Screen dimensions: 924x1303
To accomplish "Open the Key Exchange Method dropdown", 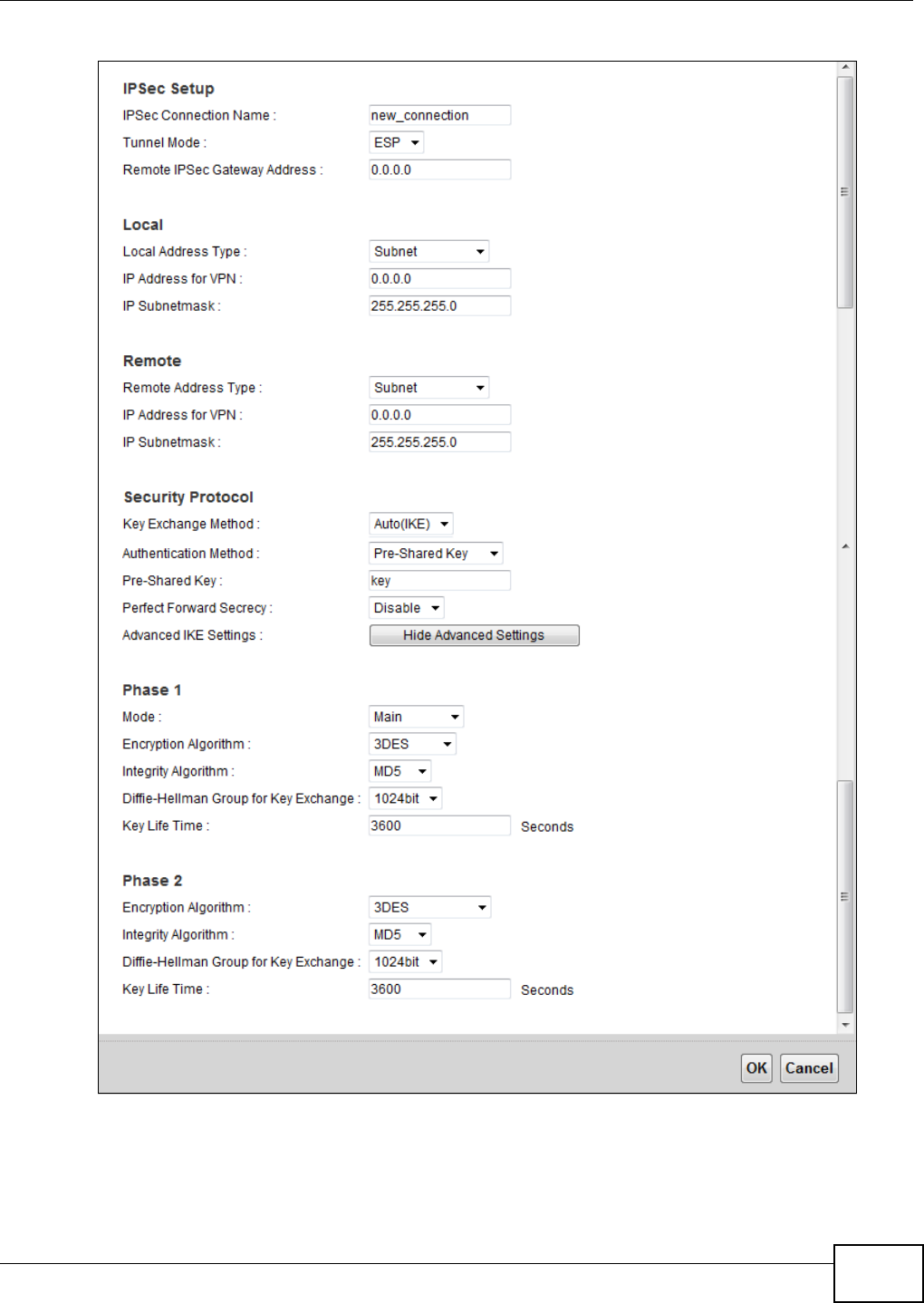I will 410,524.
